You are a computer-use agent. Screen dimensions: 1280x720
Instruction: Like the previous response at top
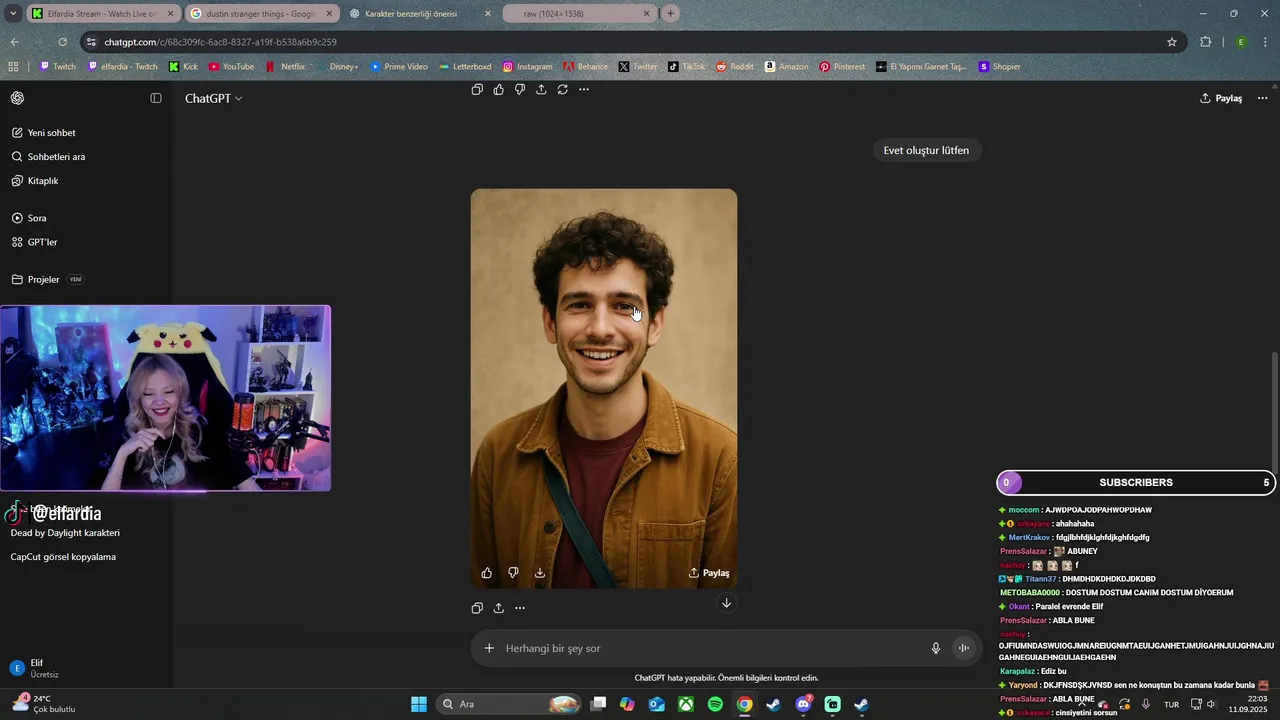pyautogui.click(x=499, y=89)
